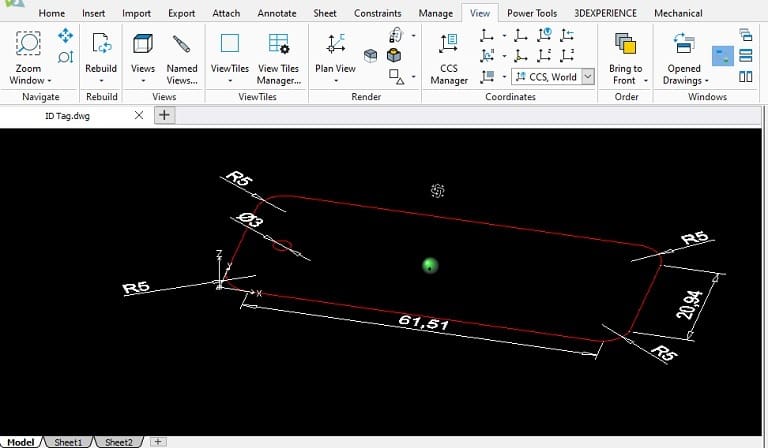Viewport: 768px width, 448px height.
Task: Expand the Zoom Window dropdown arrow
Action: point(49,81)
